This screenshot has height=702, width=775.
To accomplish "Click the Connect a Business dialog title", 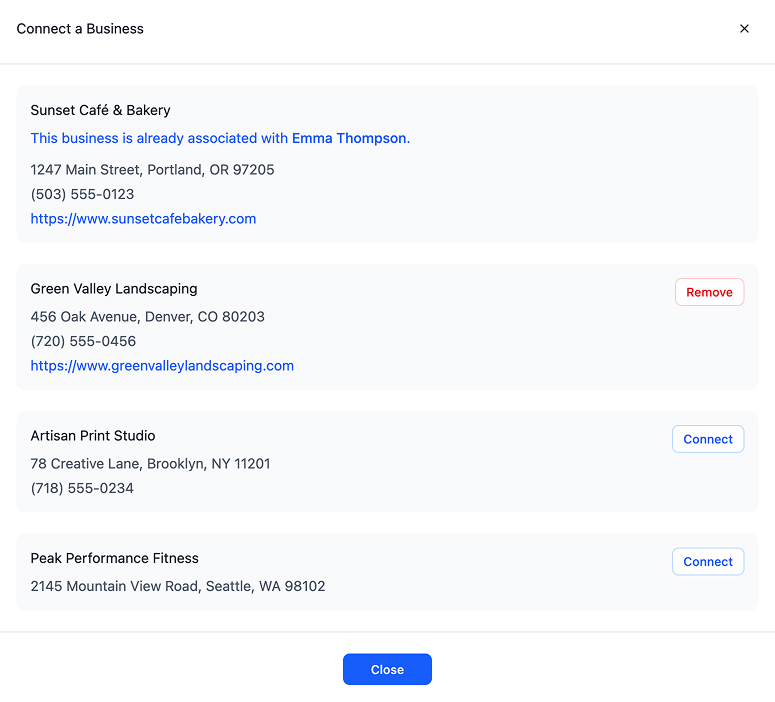I will point(80,29).
